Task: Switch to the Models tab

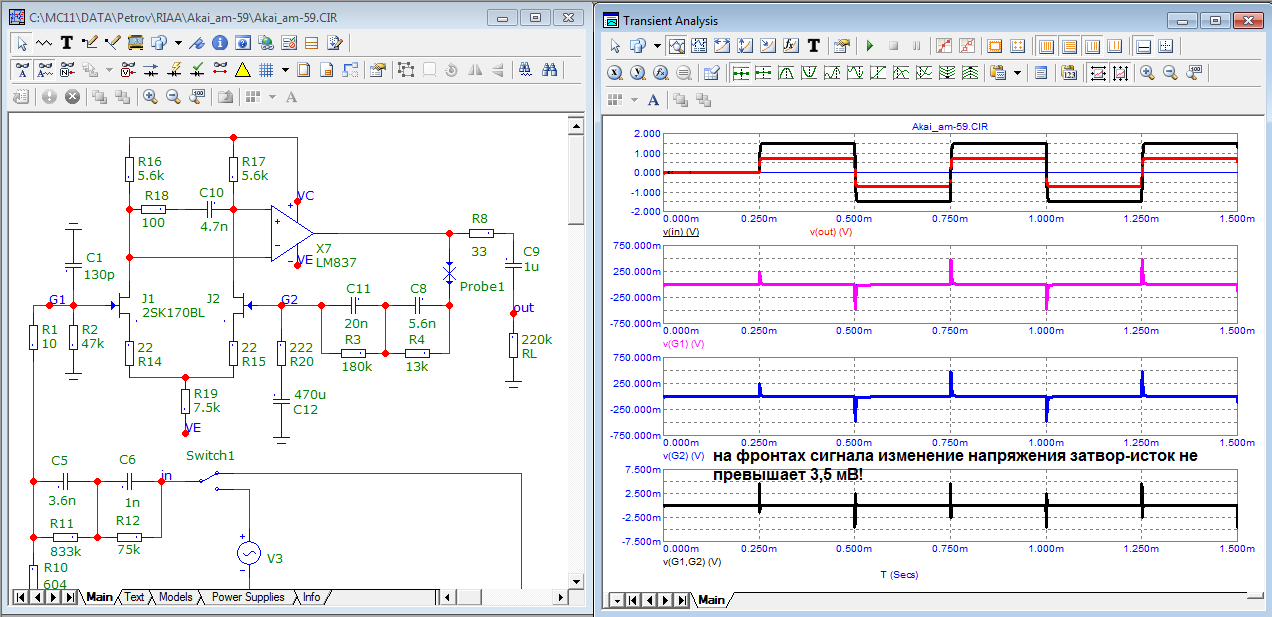Action: [x=175, y=597]
